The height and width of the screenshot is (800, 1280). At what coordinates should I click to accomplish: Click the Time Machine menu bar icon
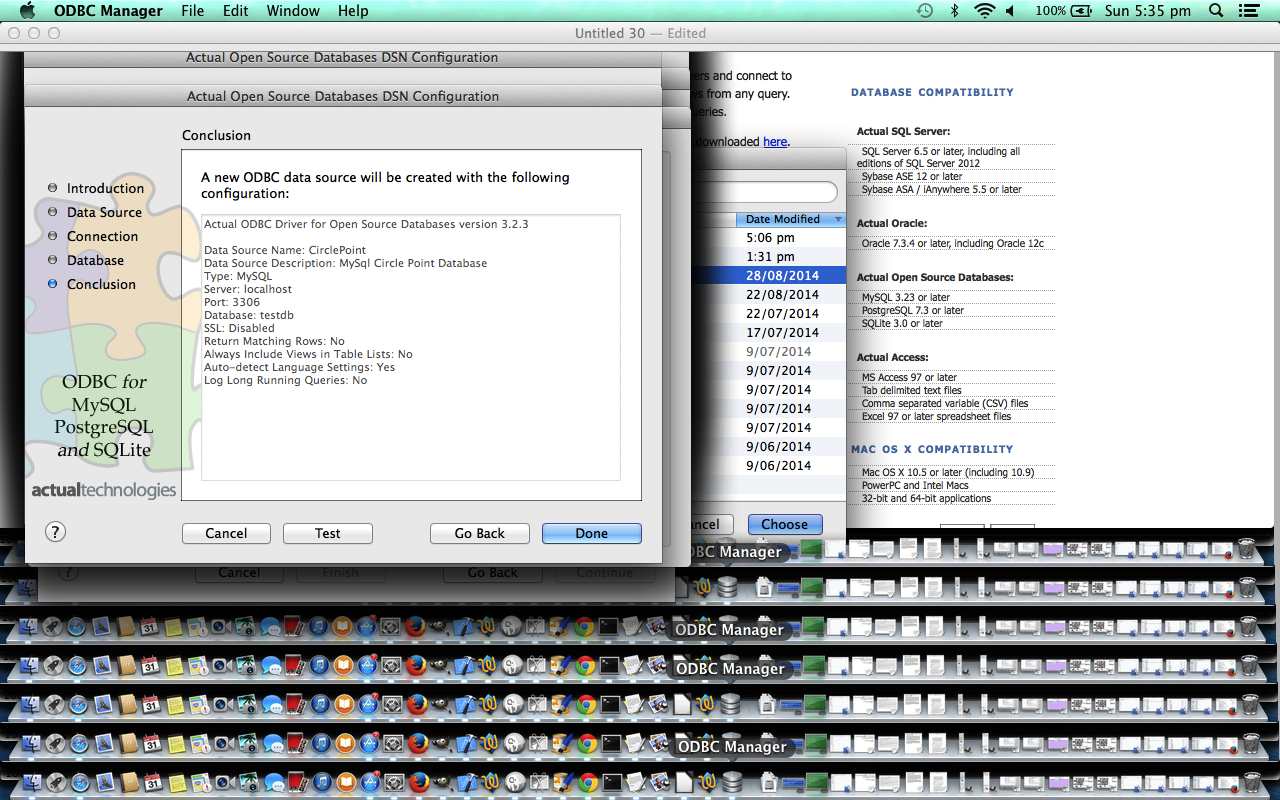[x=925, y=11]
